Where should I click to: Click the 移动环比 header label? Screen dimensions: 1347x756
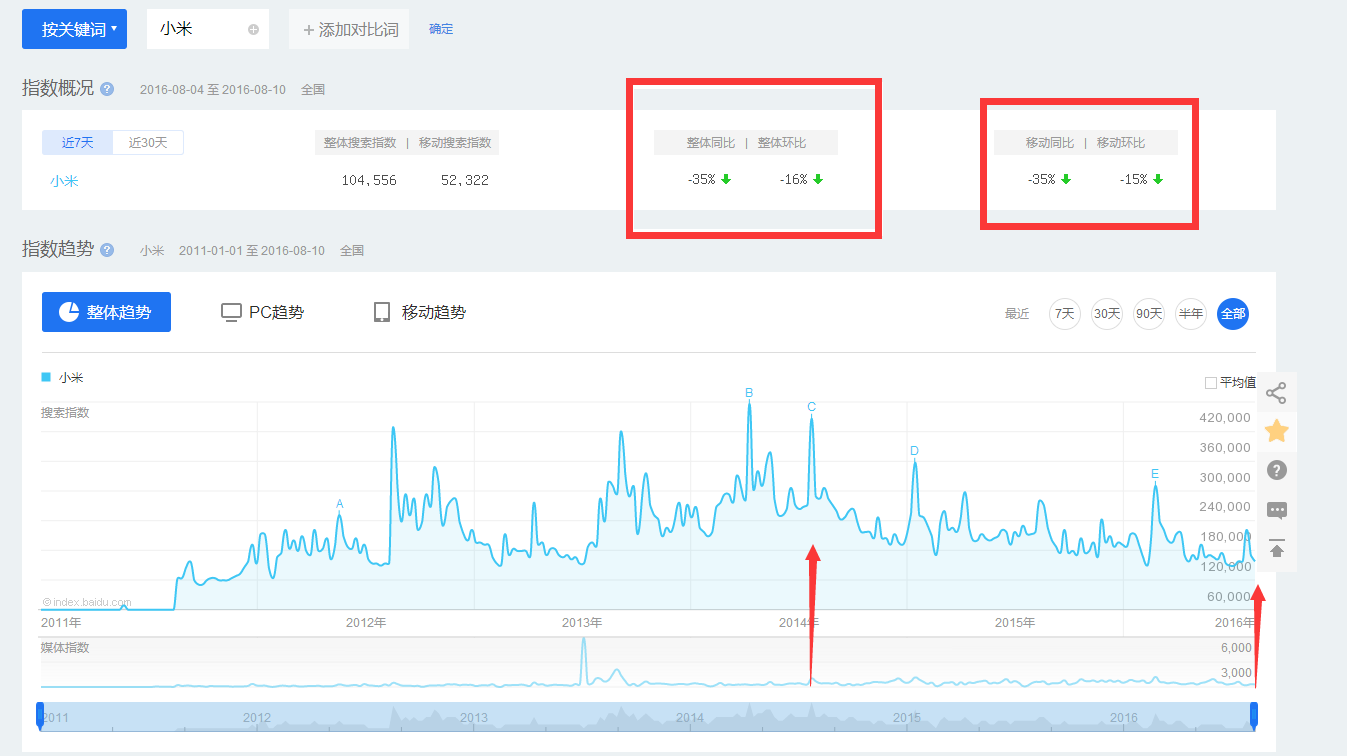coord(1121,143)
